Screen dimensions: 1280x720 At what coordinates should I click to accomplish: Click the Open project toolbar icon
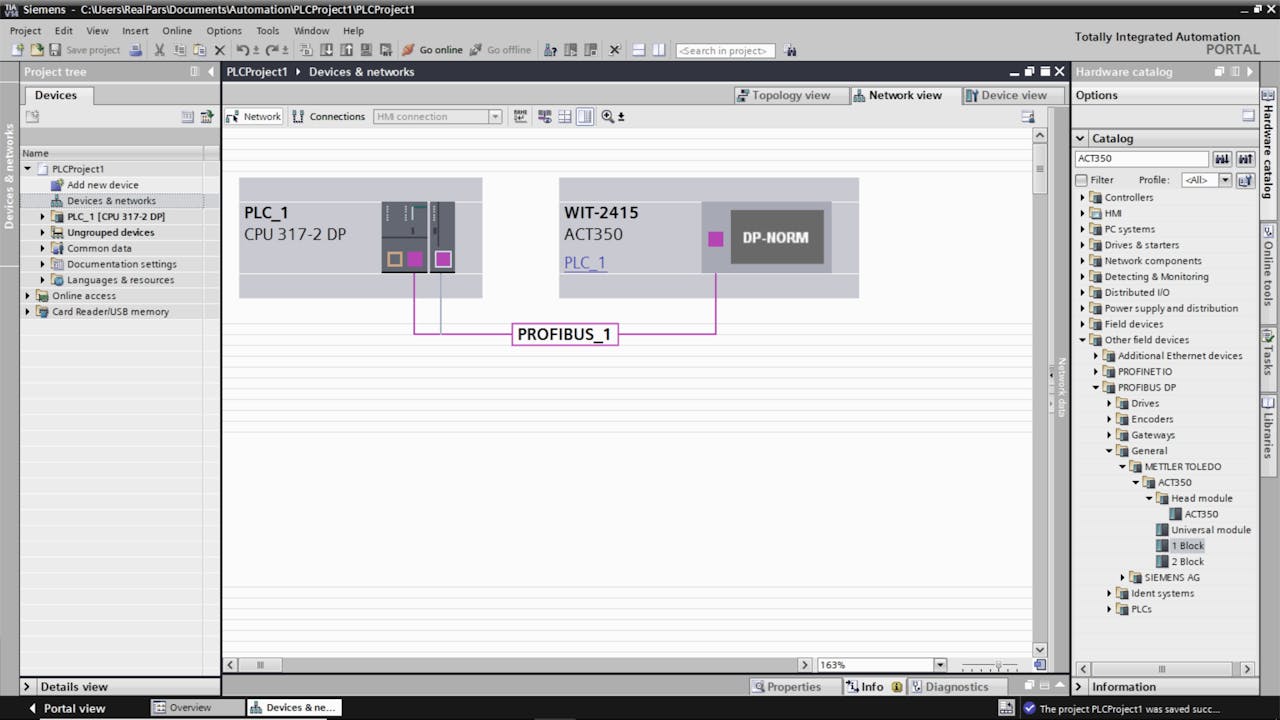36,50
